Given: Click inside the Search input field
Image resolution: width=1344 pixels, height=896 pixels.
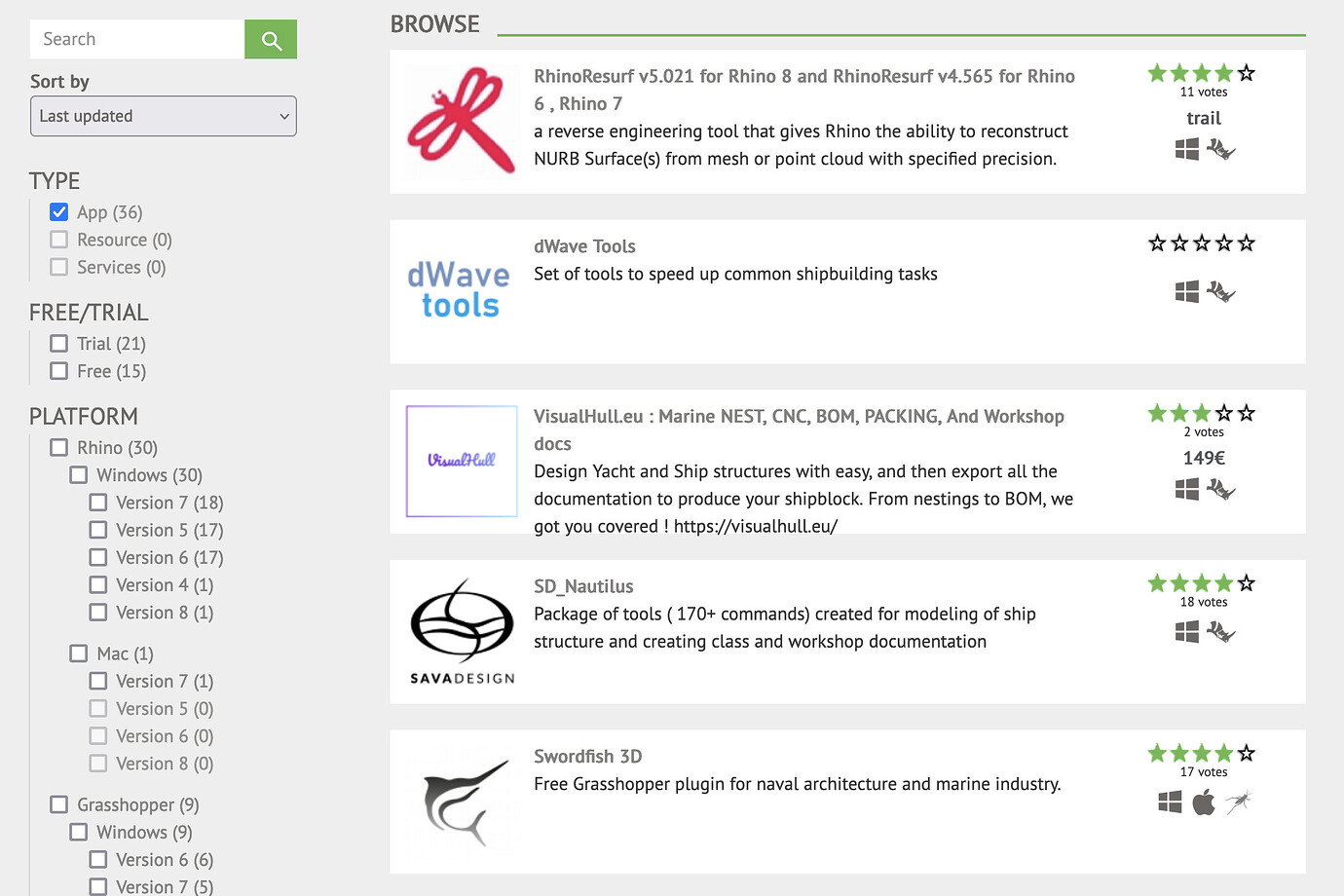Looking at the screenshot, I should [x=136, y=39].
